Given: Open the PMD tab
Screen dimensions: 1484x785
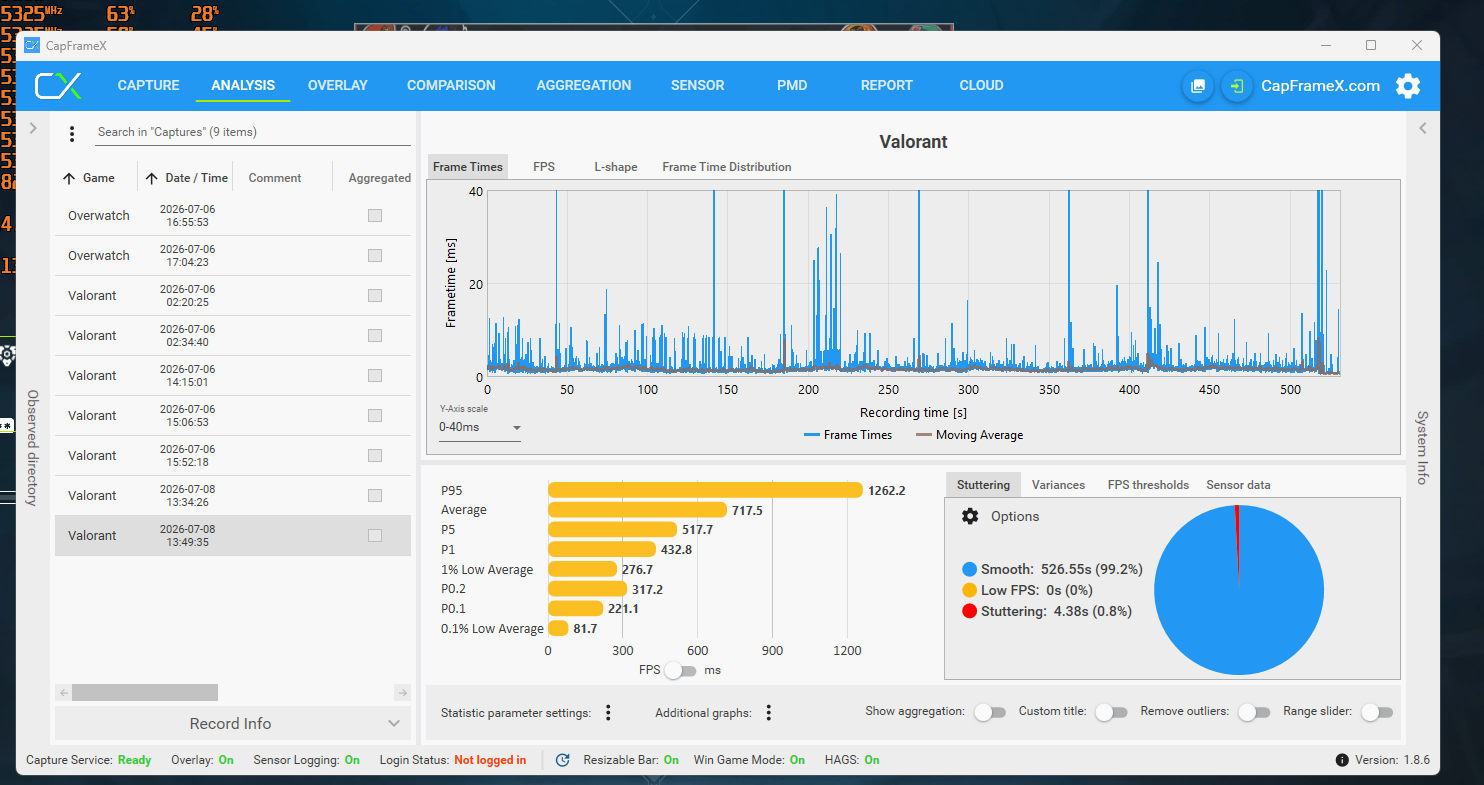Looking at the screenshot, I should [792, 86].
